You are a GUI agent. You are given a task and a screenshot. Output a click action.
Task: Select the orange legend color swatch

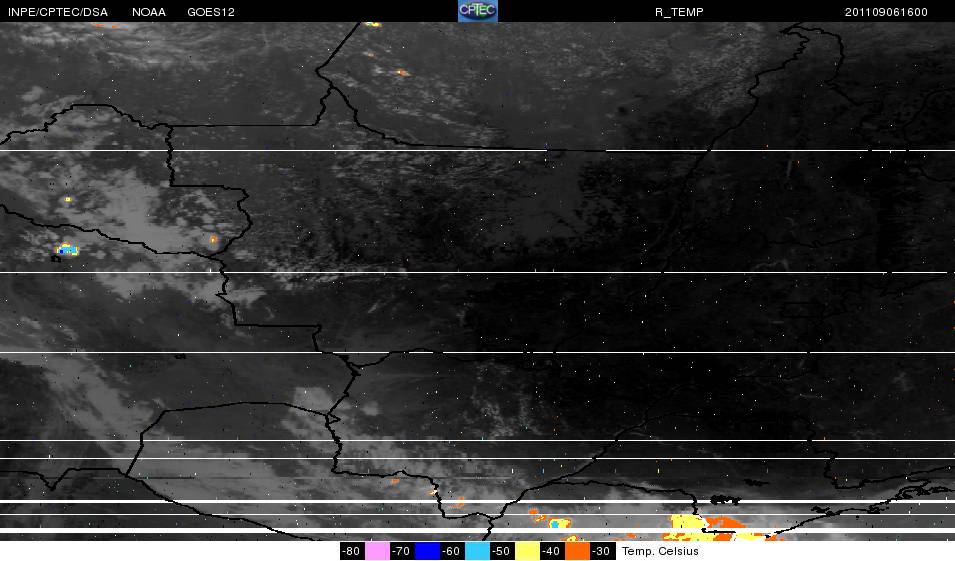click(577, 551)
